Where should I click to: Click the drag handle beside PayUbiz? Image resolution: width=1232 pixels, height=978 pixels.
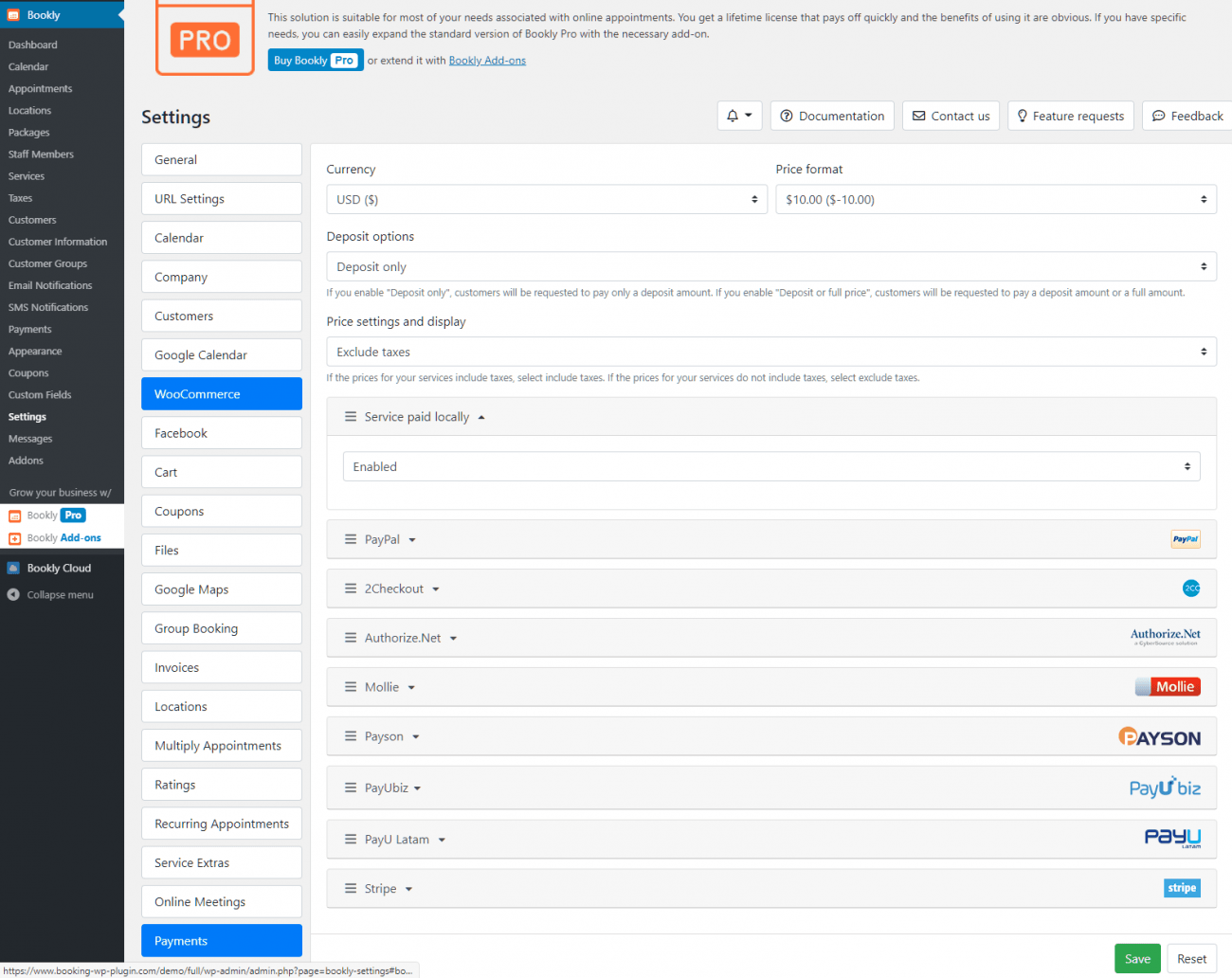[351, 788]
